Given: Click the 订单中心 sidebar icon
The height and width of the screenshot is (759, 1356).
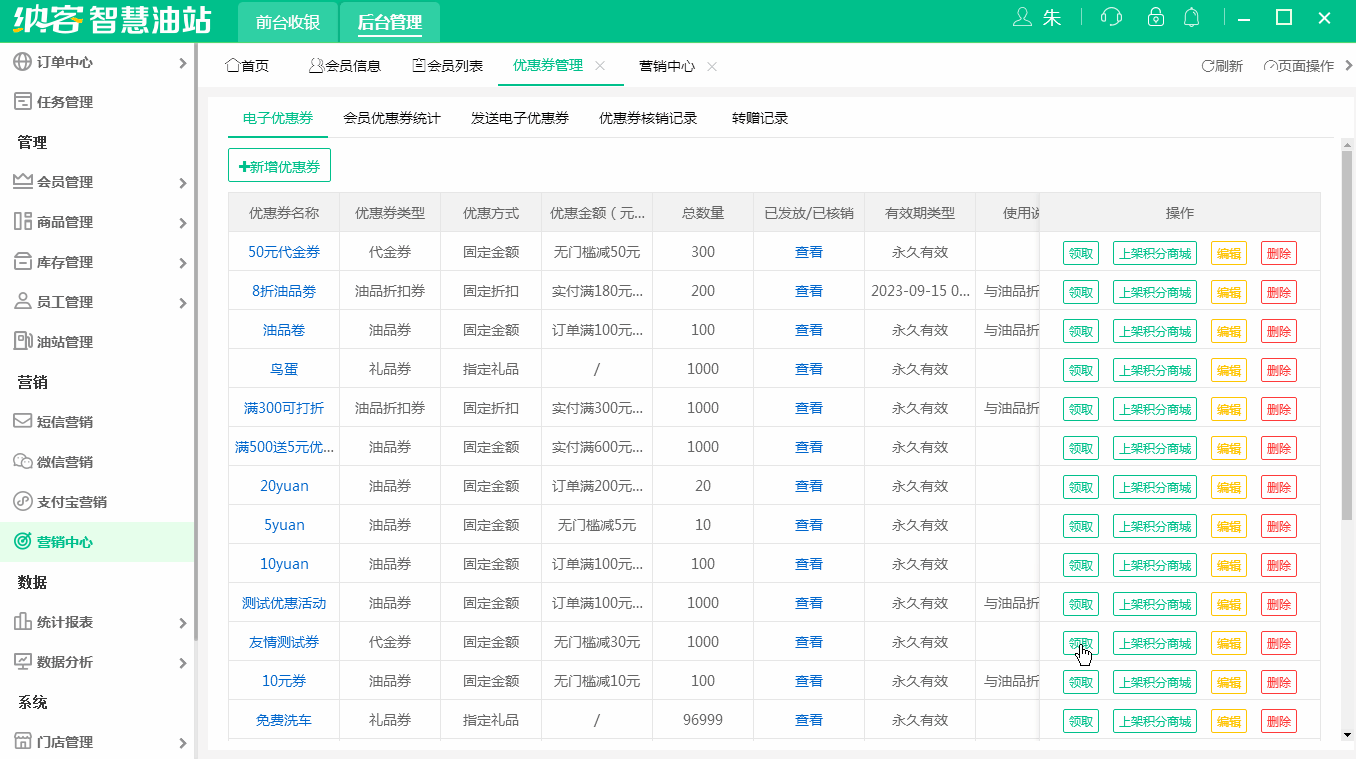Looking at the screenshot, I should [22, 61].
